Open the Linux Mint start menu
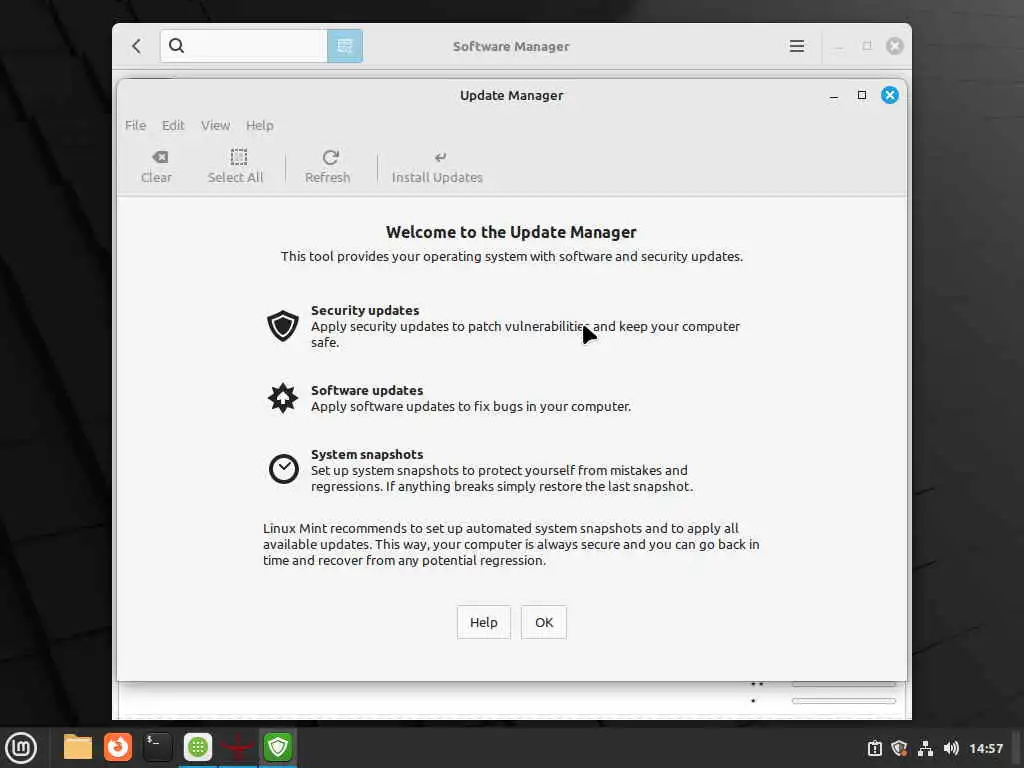Viewport: 1024px width, 768px height. click(21, 748)
